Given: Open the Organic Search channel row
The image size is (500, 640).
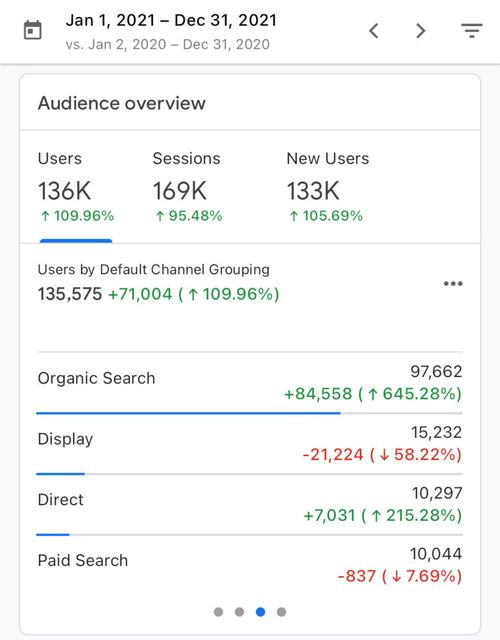Looking at the screenshot, I should tap(249, 383).
